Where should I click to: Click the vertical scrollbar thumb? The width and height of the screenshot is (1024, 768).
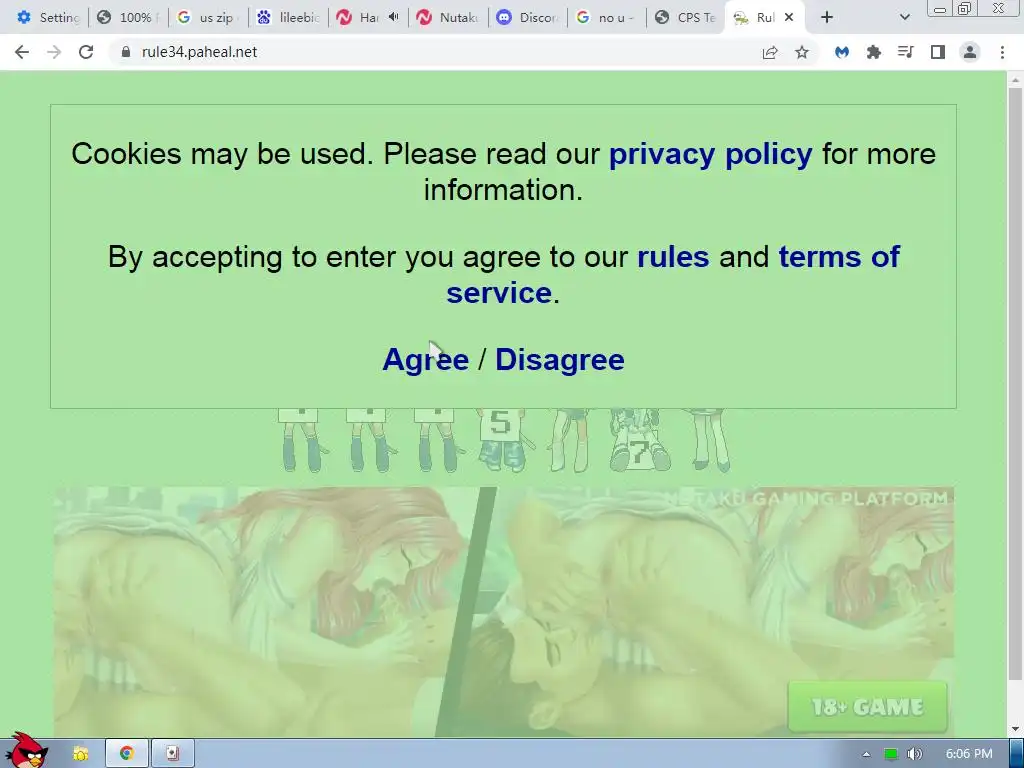pos(1015,384)
